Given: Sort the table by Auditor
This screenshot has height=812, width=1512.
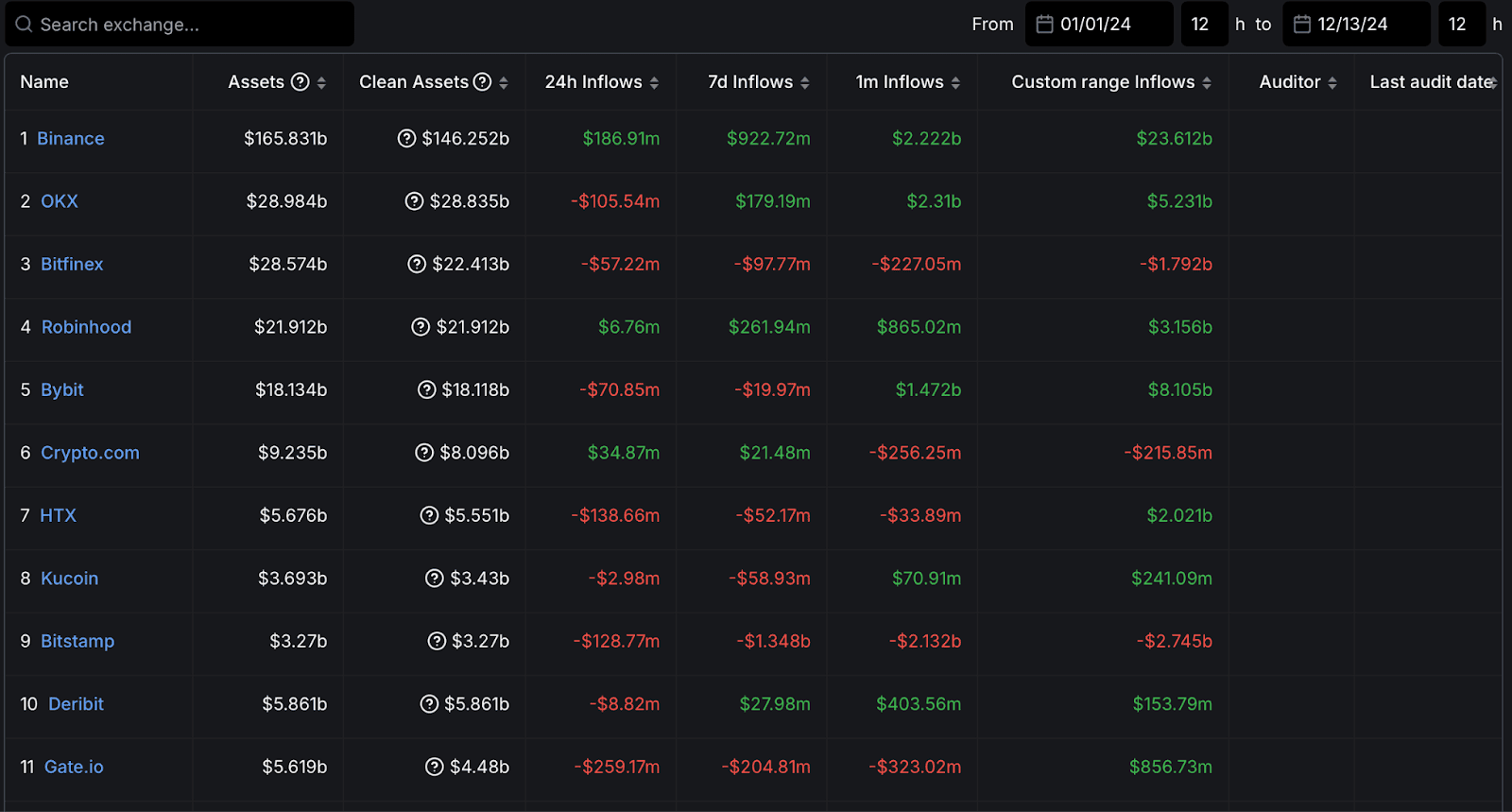Looking at the screenshot, I should point(1332,83).
